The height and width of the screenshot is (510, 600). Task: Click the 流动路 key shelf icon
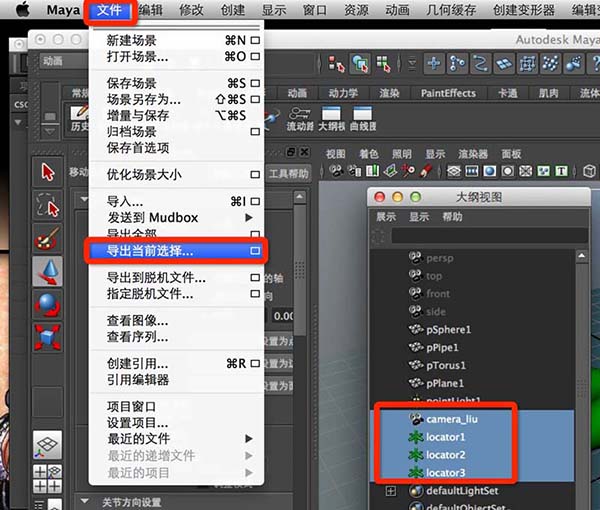300,118
